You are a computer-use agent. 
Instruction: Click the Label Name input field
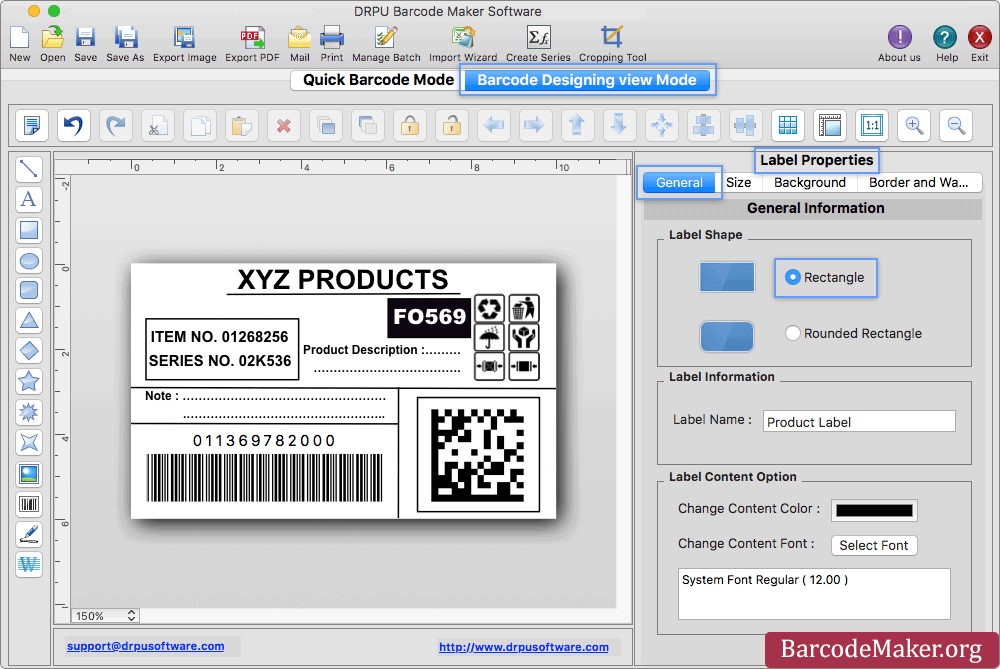pos(859,422)
